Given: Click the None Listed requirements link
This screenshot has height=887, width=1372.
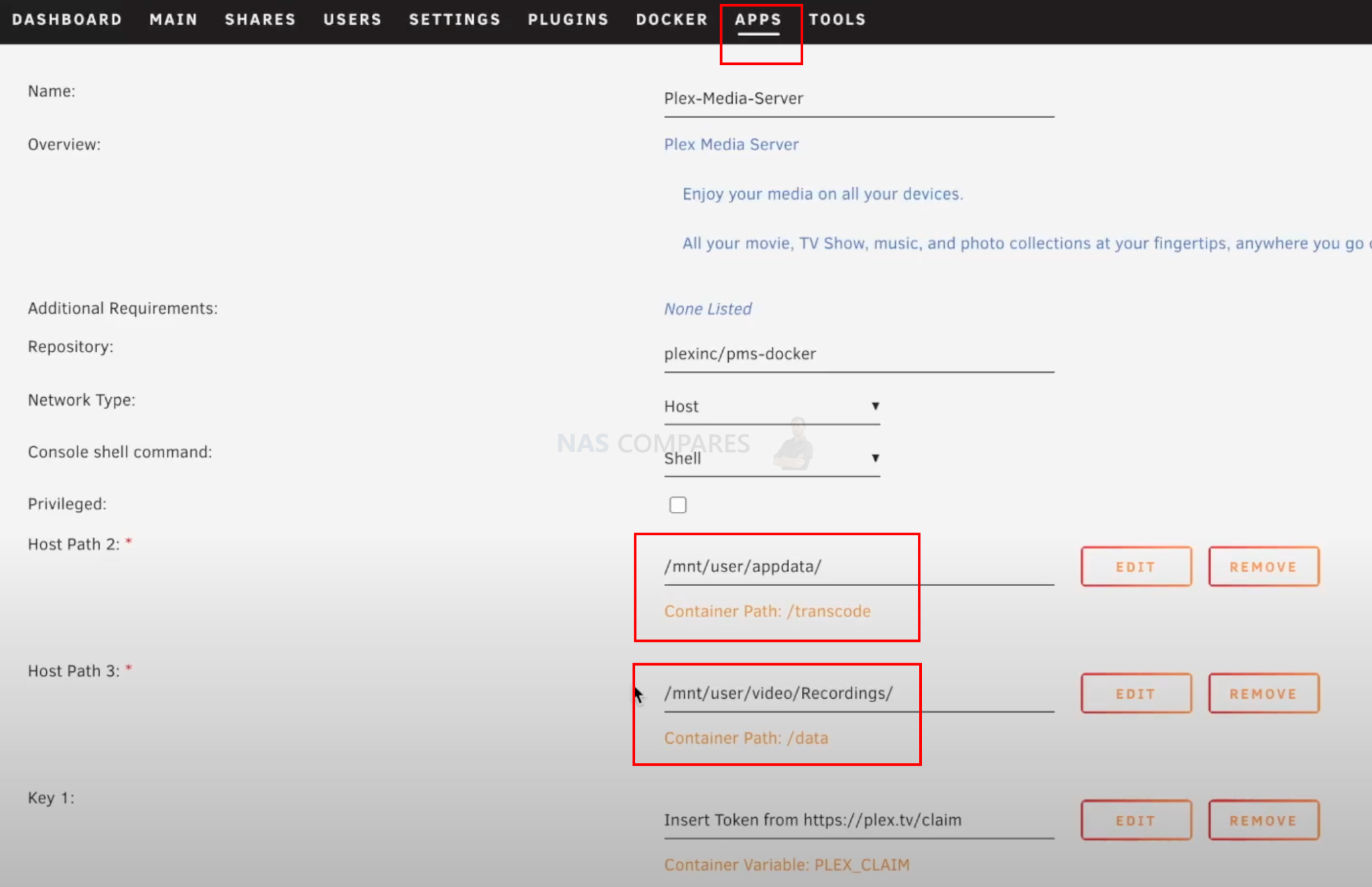Looking at the screenshot, I should [x=707, y=309].
